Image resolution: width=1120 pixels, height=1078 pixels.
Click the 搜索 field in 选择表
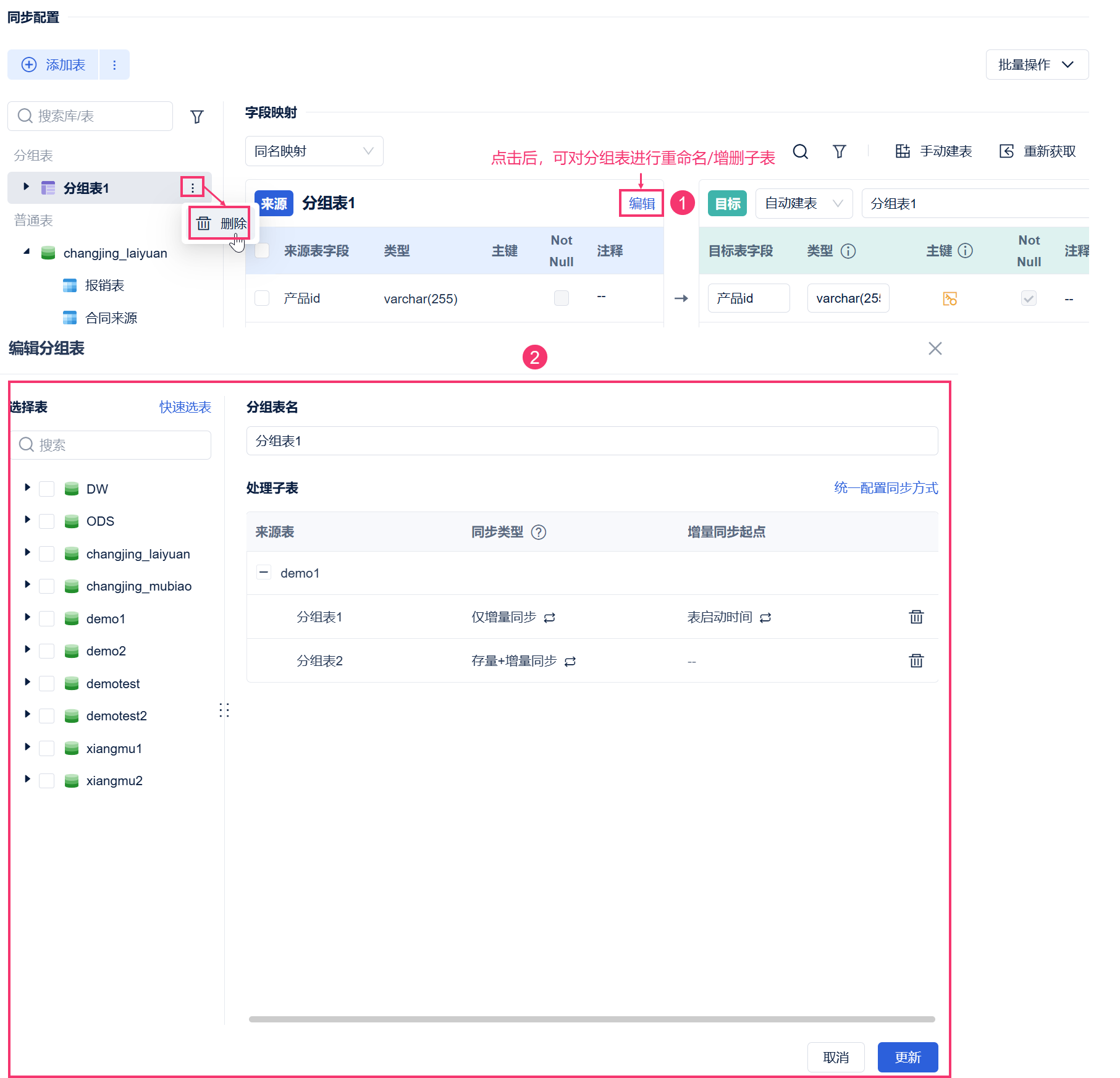(x=112, y=445)
